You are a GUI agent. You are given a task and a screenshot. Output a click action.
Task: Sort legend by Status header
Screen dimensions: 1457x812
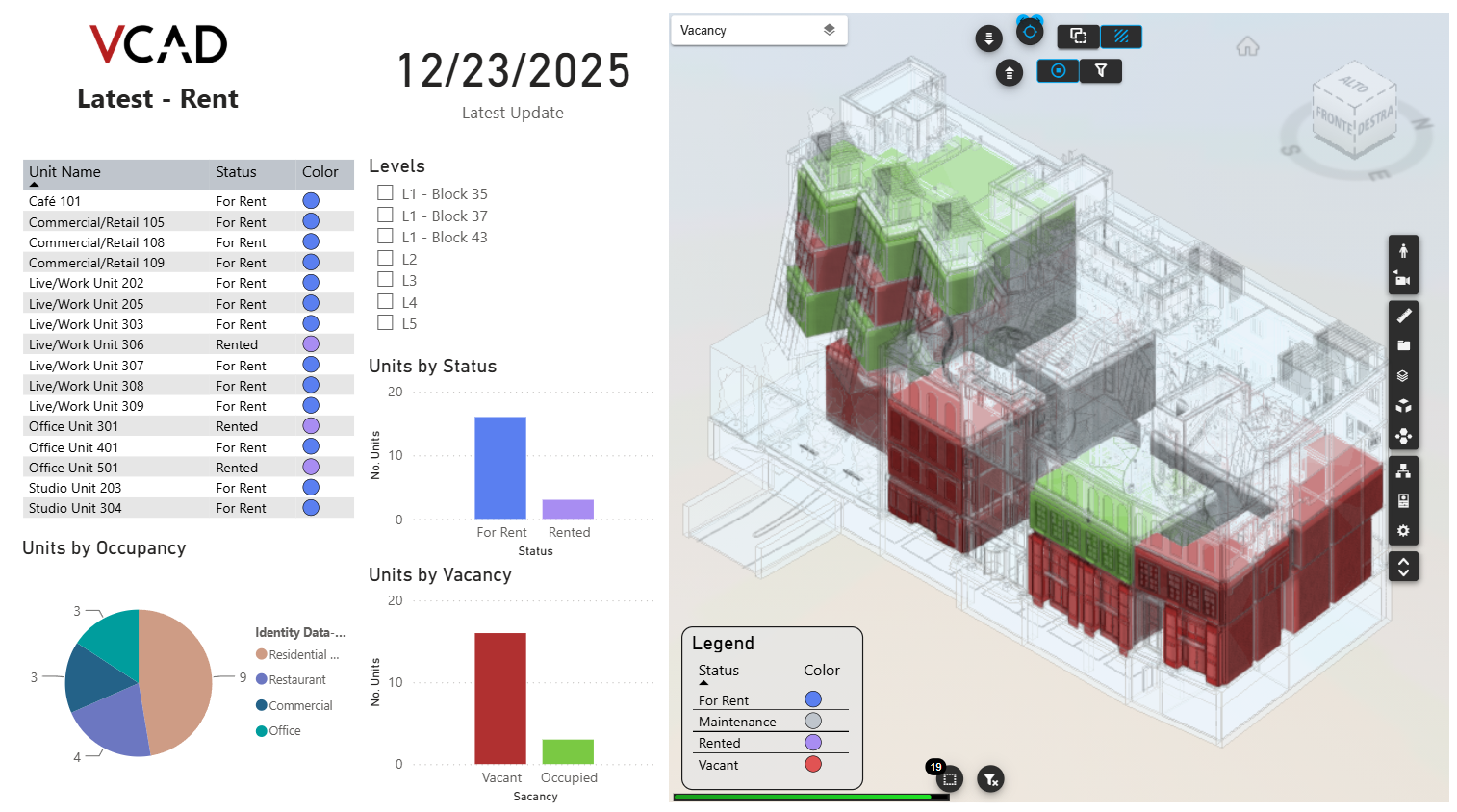pyautogui.click(x=719, y=671)
